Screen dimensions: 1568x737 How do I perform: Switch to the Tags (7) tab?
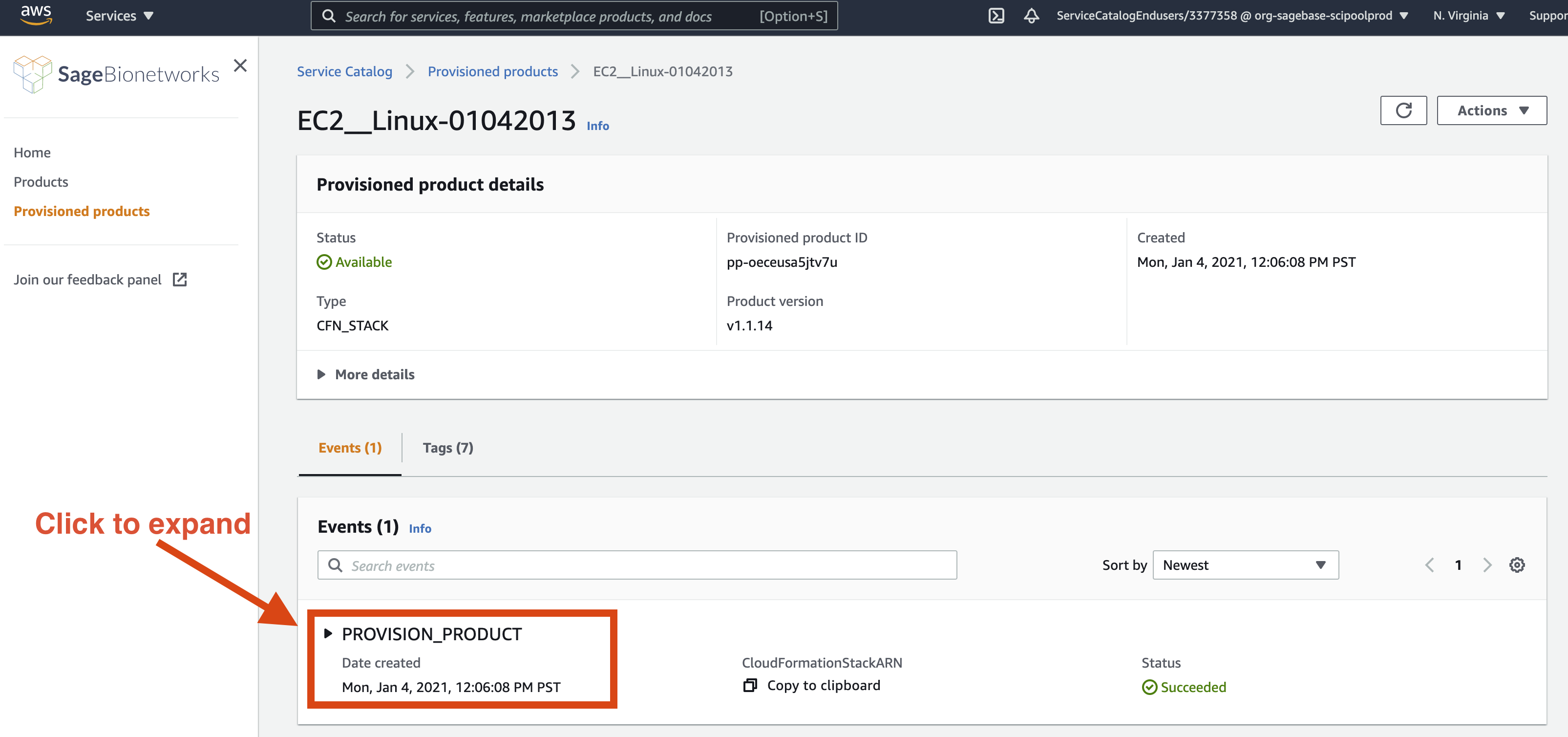(x=447, y=448)
